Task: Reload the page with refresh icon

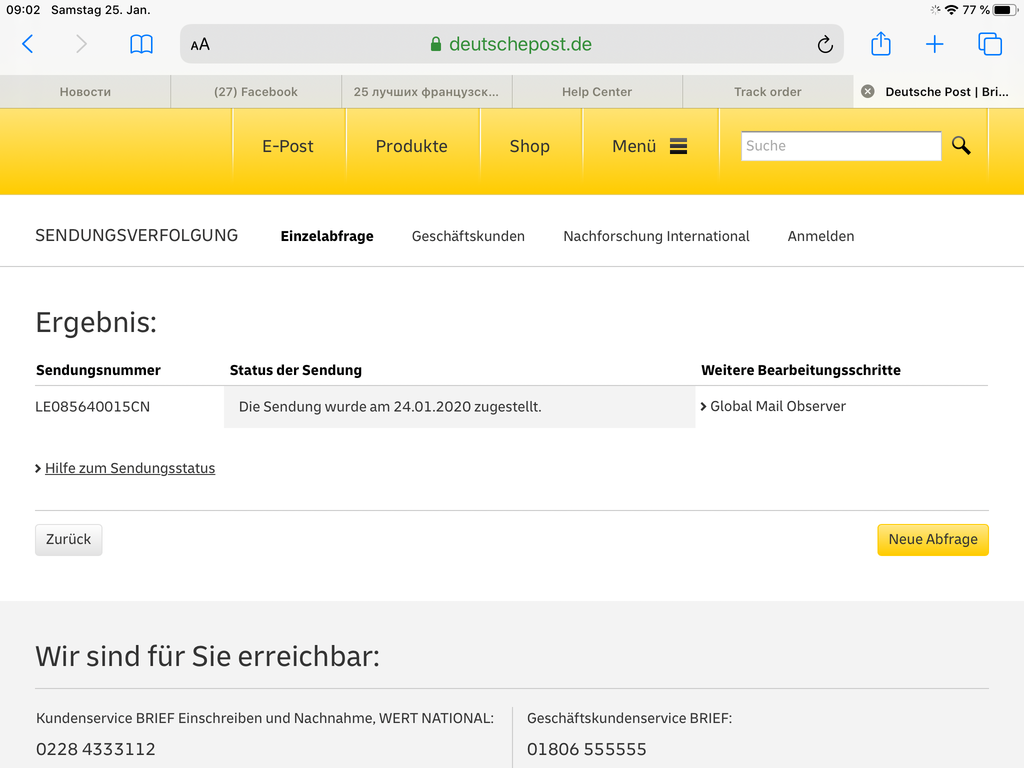Action: pos(825,44)
